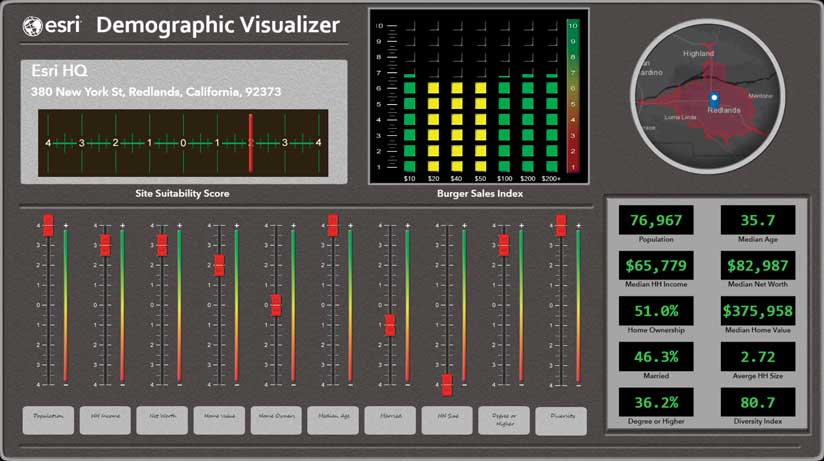The image size is (824, 461).
Task: Click the Married button
Action: tap(390, 420)
